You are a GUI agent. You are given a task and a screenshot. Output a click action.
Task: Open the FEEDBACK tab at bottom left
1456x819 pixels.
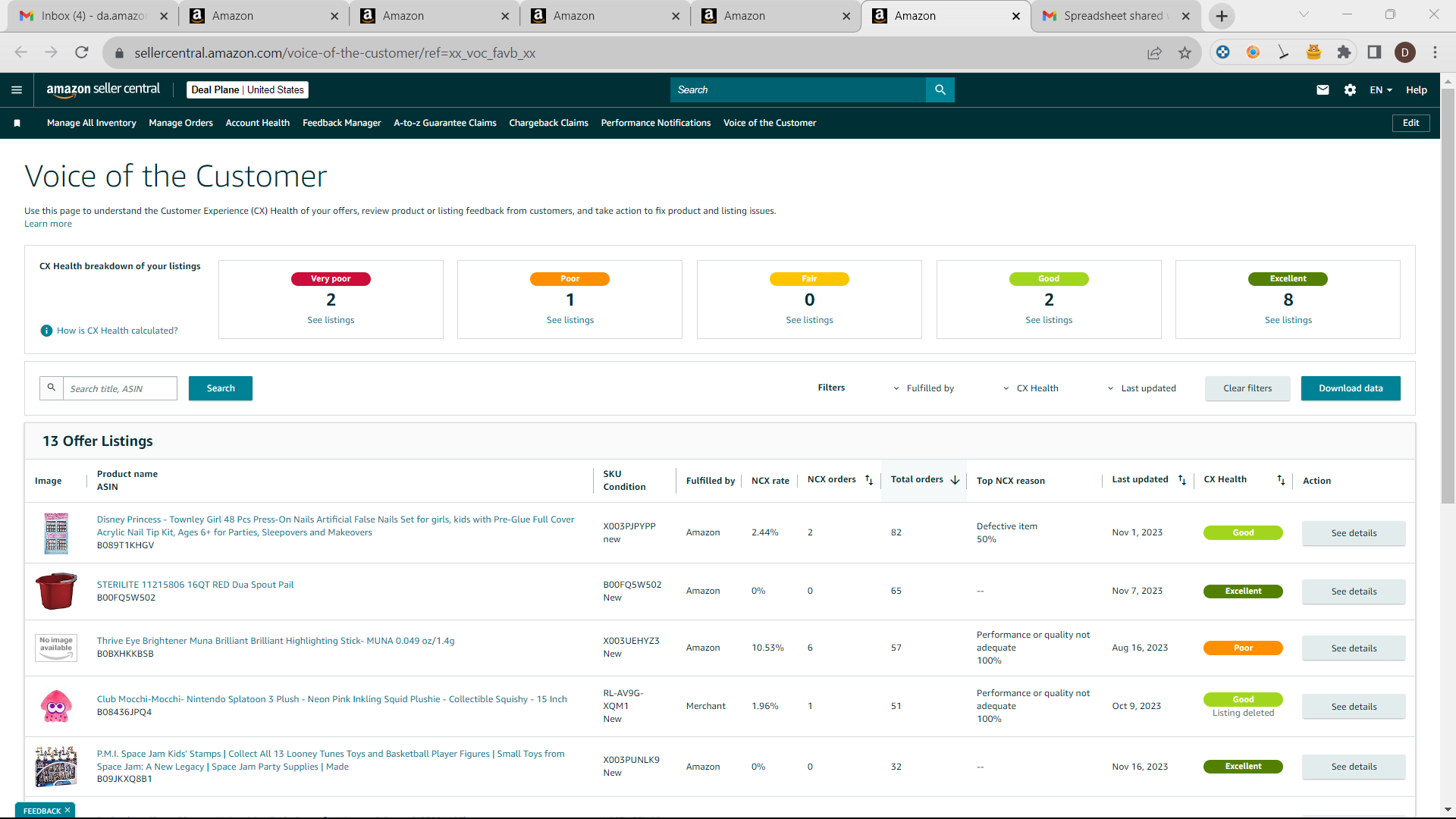pos(42,810)
